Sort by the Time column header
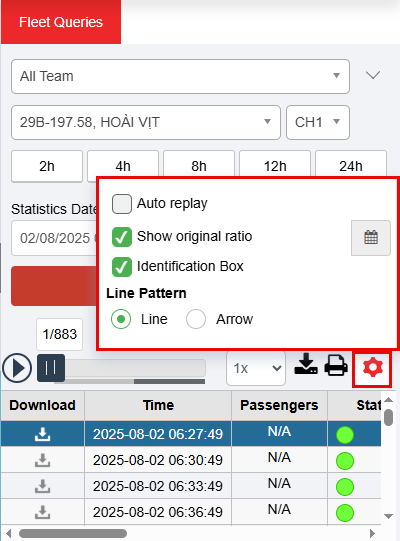 158,405
